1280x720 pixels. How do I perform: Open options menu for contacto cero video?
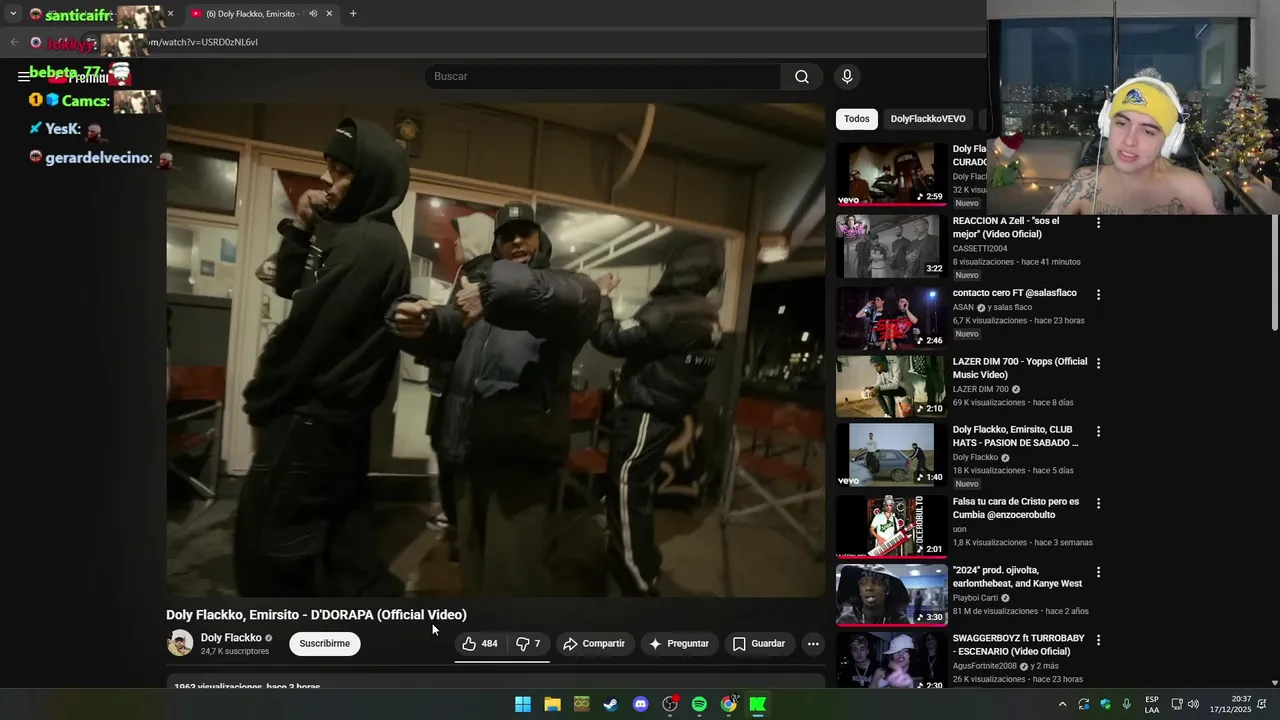pos(1098,295)
